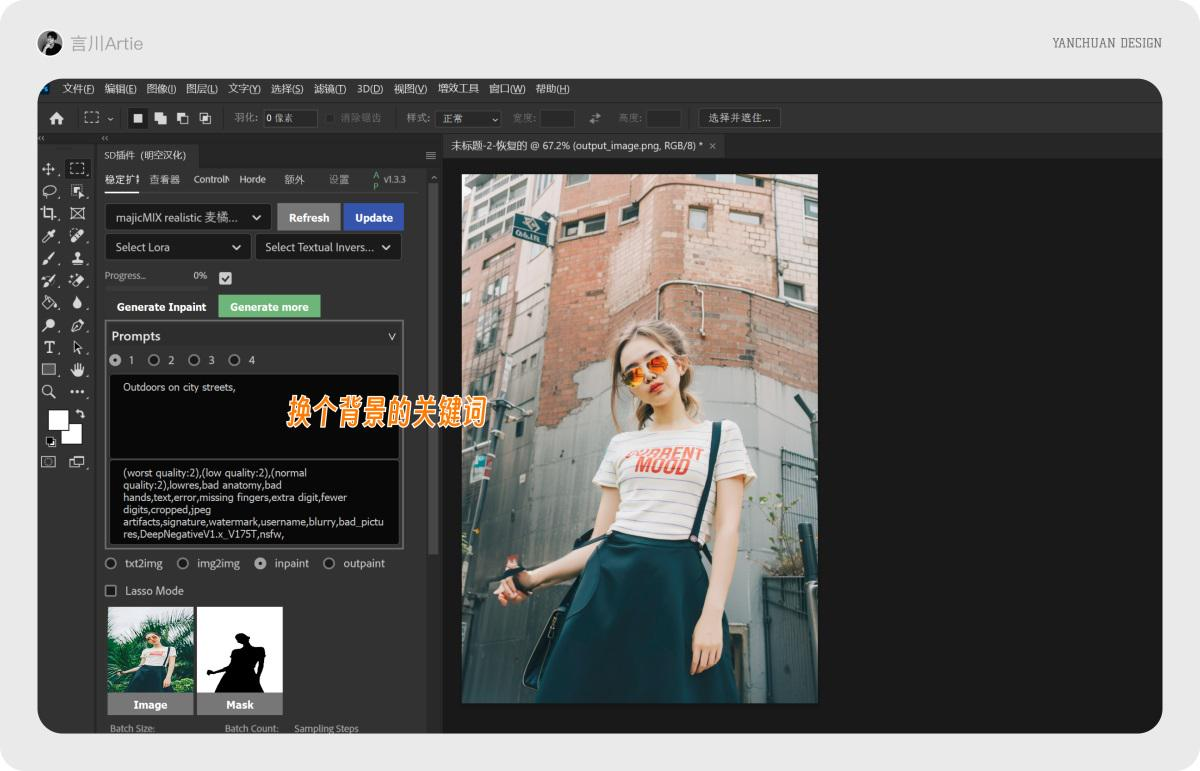Enable Lasso Mode
This screenshot has height=771, width=1200.
[x=111, y=590]
